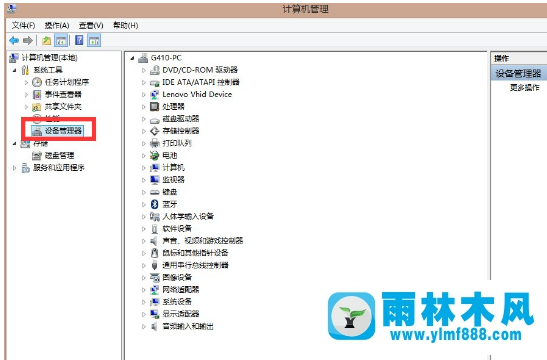Screen dimensions: 547x360
Task: Click 更多操作 in the actions pane
Action: tap(524, 88)
